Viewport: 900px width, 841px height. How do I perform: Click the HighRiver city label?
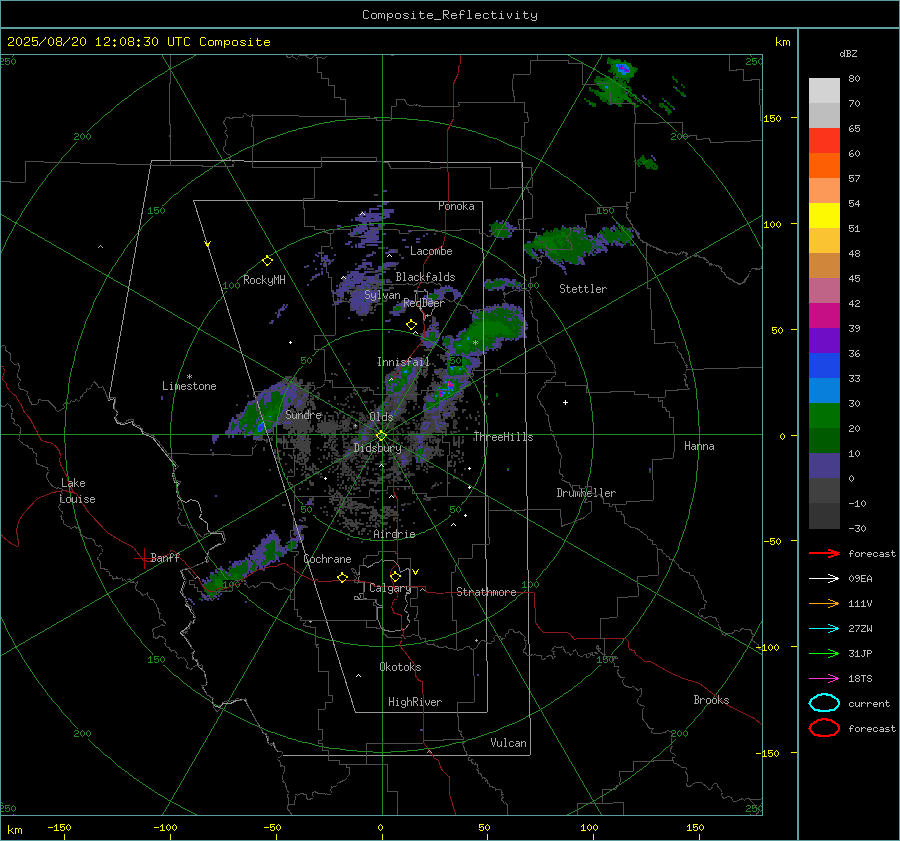tap(415, 702)
